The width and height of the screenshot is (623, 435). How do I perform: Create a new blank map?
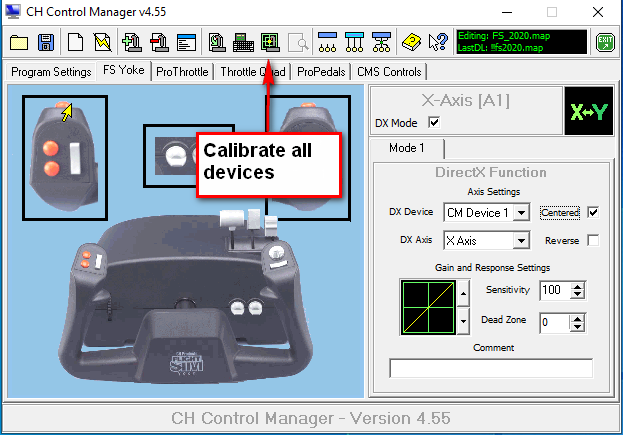75,42
